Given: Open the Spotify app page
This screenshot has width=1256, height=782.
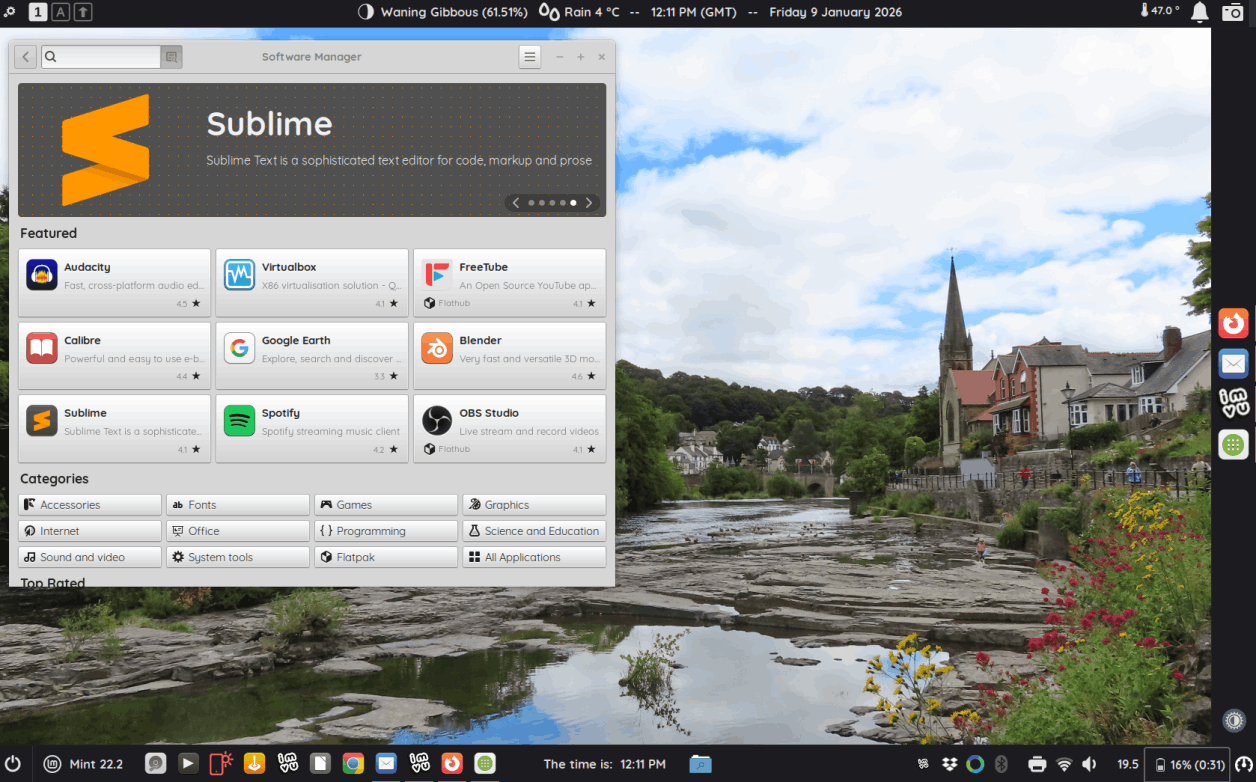Looking at the screenshot, I should coord(311,429).
